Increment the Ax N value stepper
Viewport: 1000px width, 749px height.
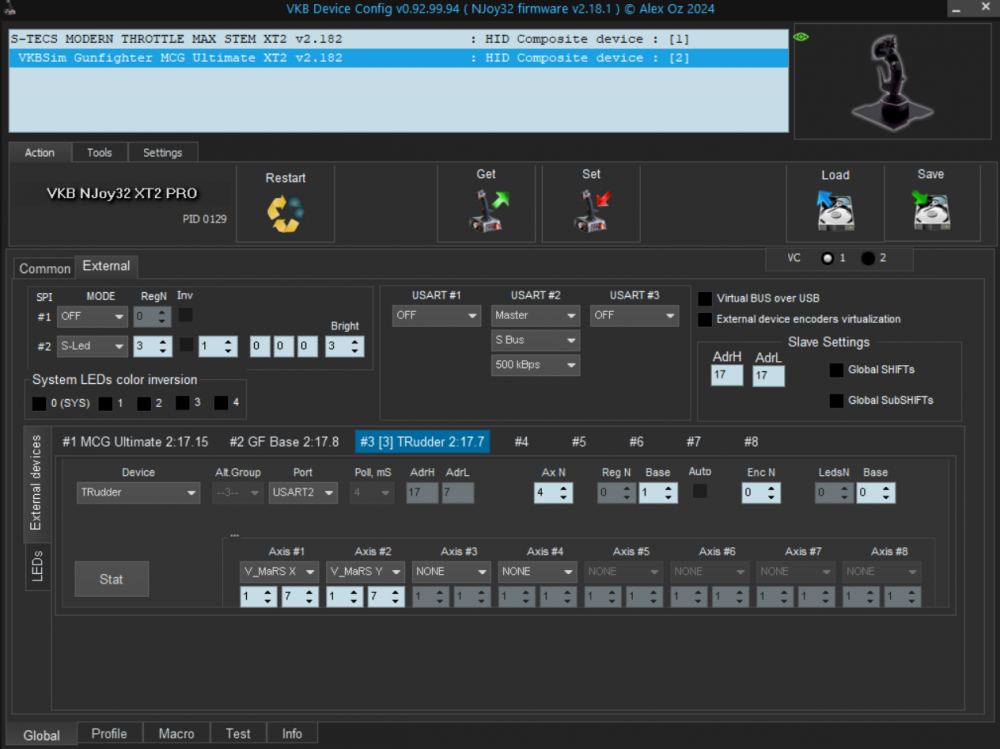tap(565, 487)
